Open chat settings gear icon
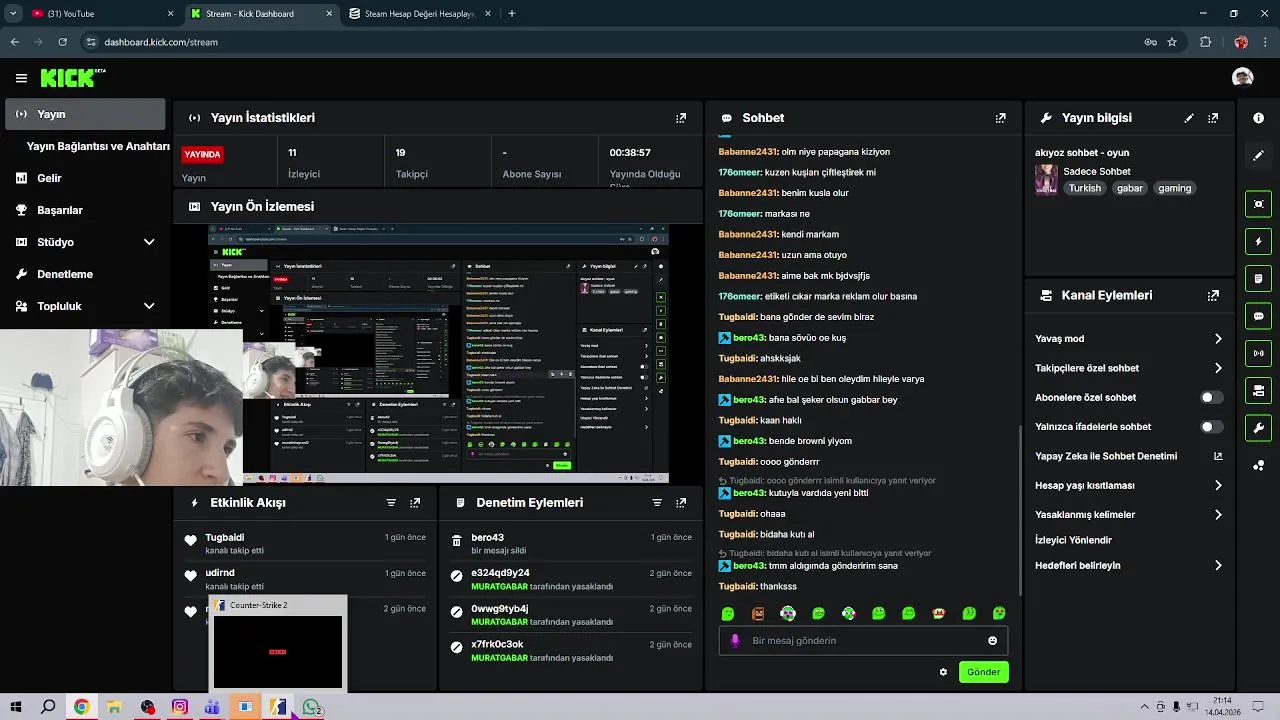The image size is (1280, 720). click(x=943, y=672)
